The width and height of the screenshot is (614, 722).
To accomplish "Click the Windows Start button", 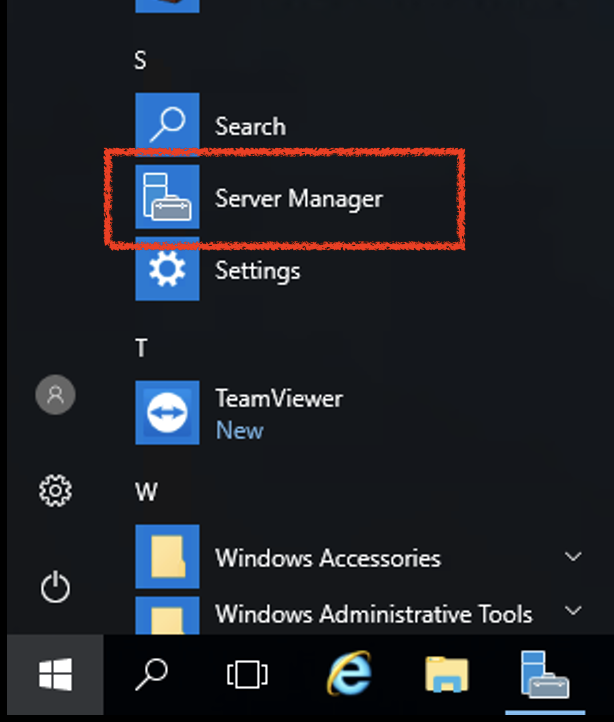I will pos(55,675).
